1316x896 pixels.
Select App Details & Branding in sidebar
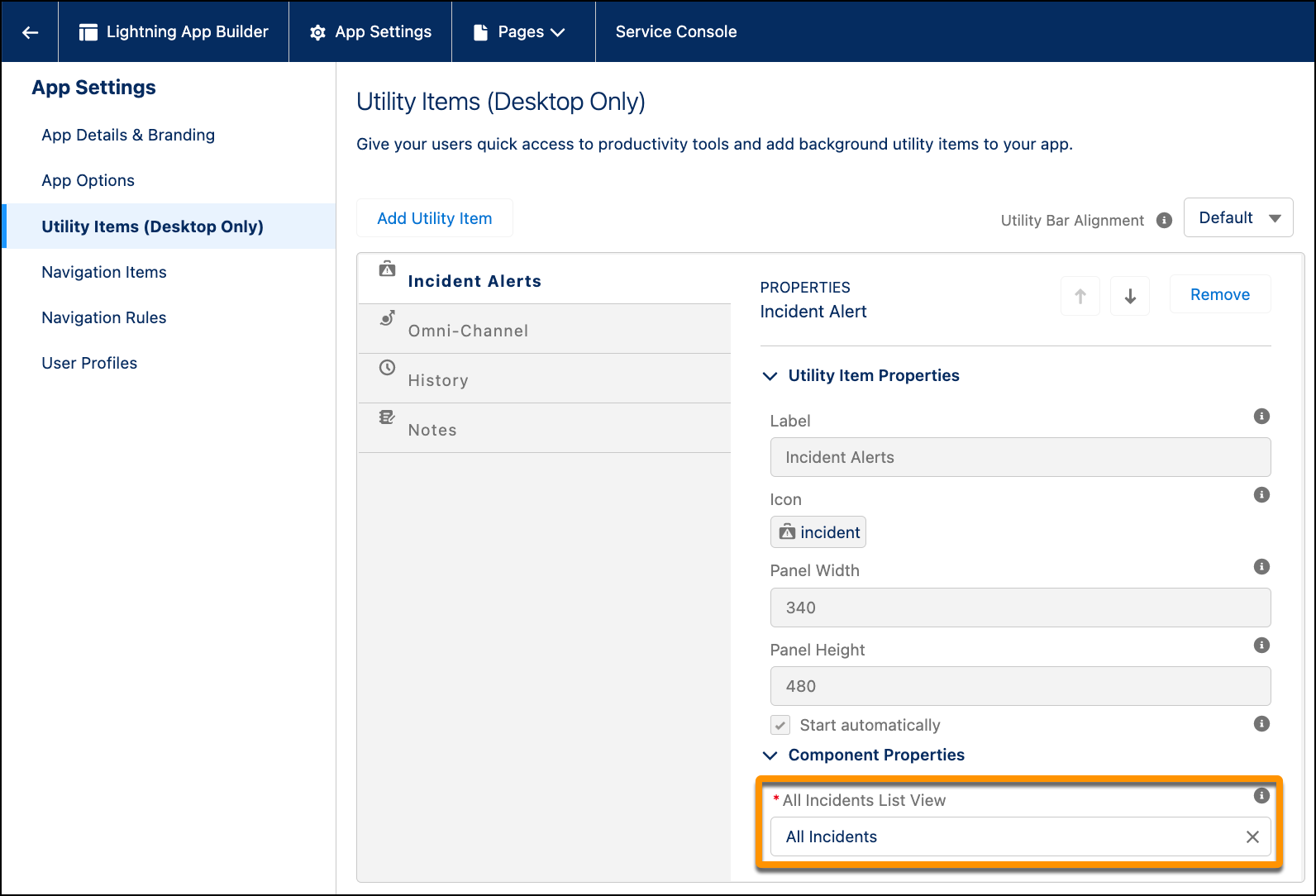[128, 135]
